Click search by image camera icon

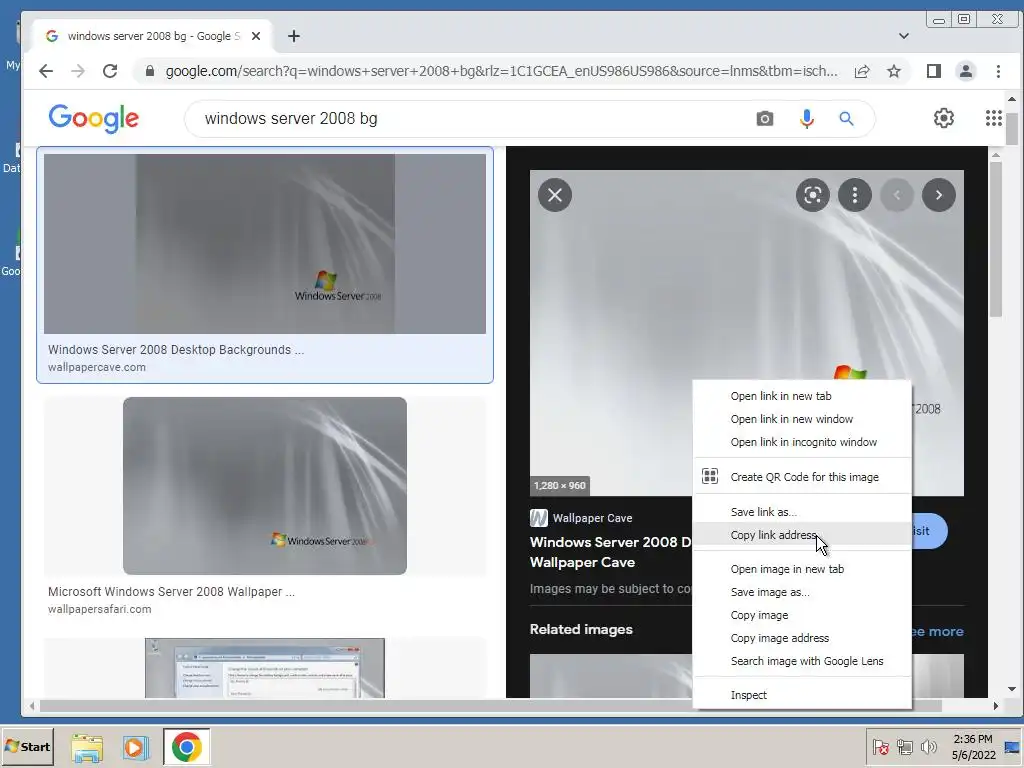pos(764,119)
